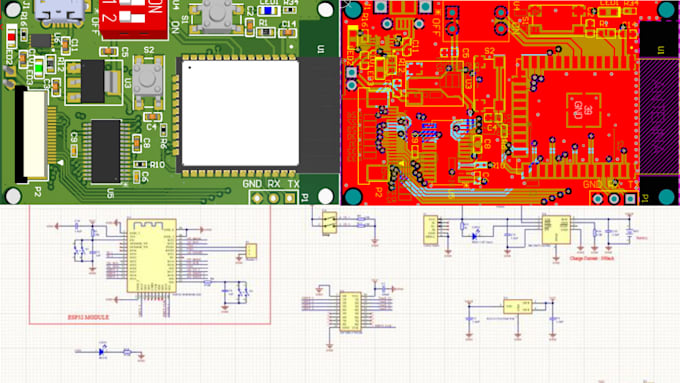Image resolution: width=680 pixels, height=383 pixels.
Task: Click capacitor C4 below button S2
Action: tap(152, 117)
